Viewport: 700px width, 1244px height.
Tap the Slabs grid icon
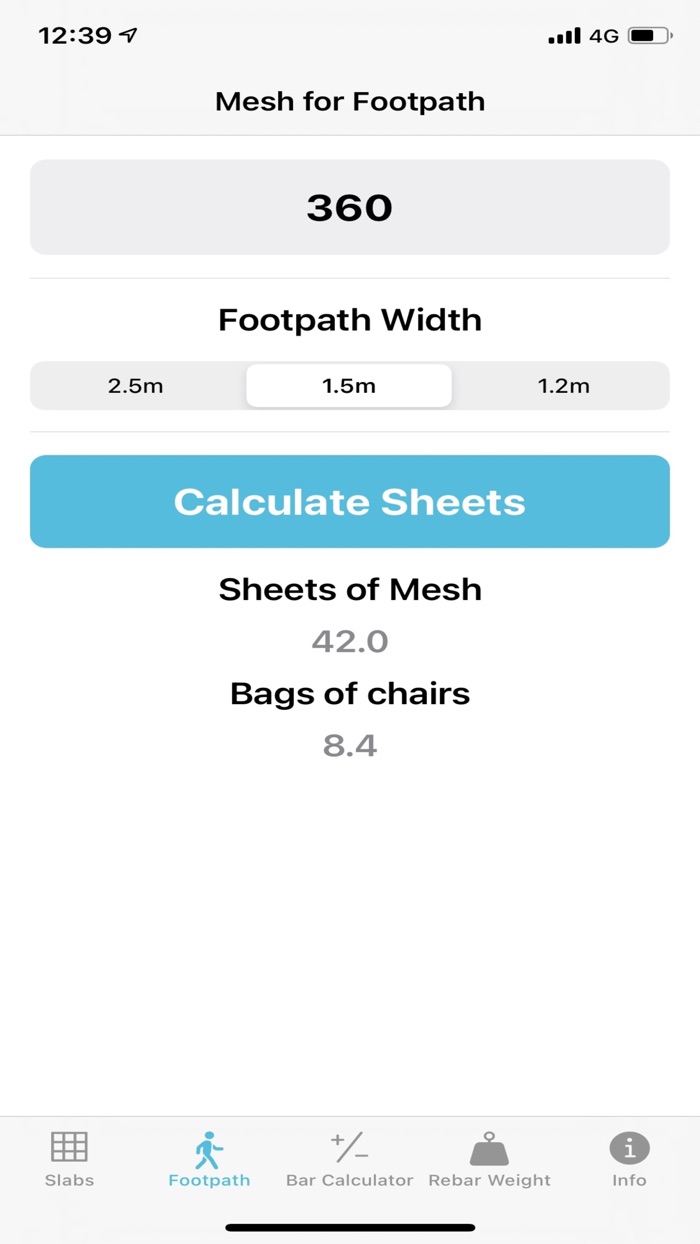tap(69, 1147)
